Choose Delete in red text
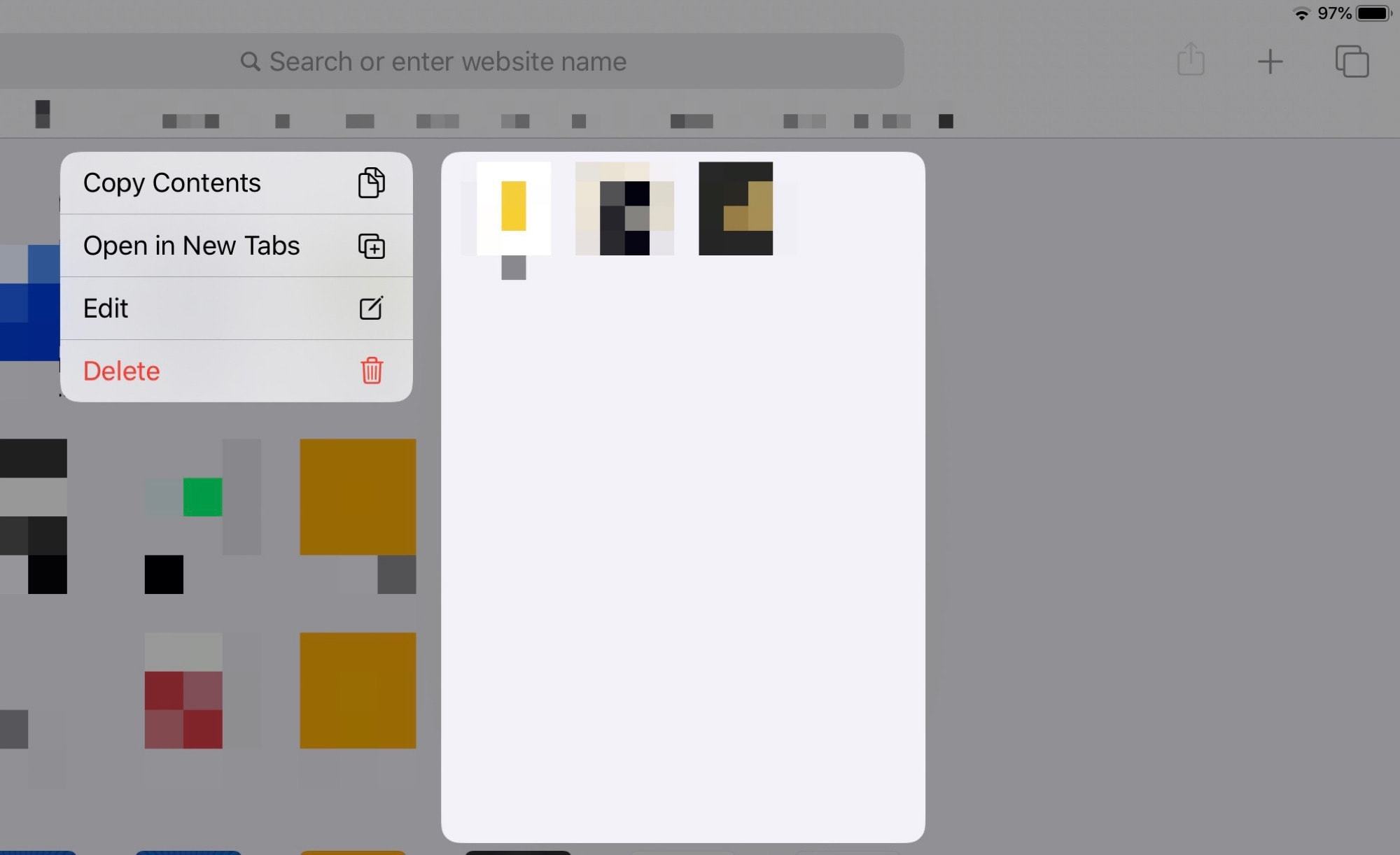 pos(121,371)
